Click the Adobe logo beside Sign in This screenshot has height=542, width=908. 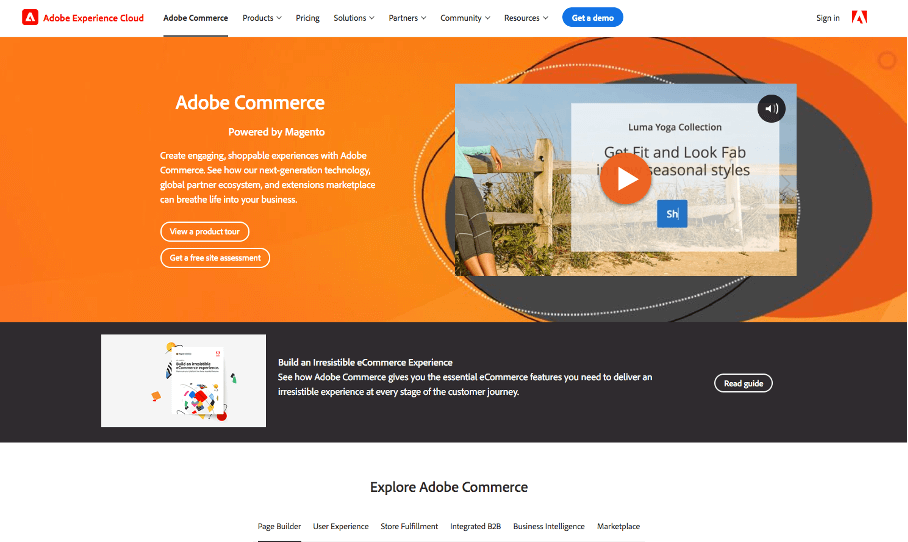(x=859, y=17)
